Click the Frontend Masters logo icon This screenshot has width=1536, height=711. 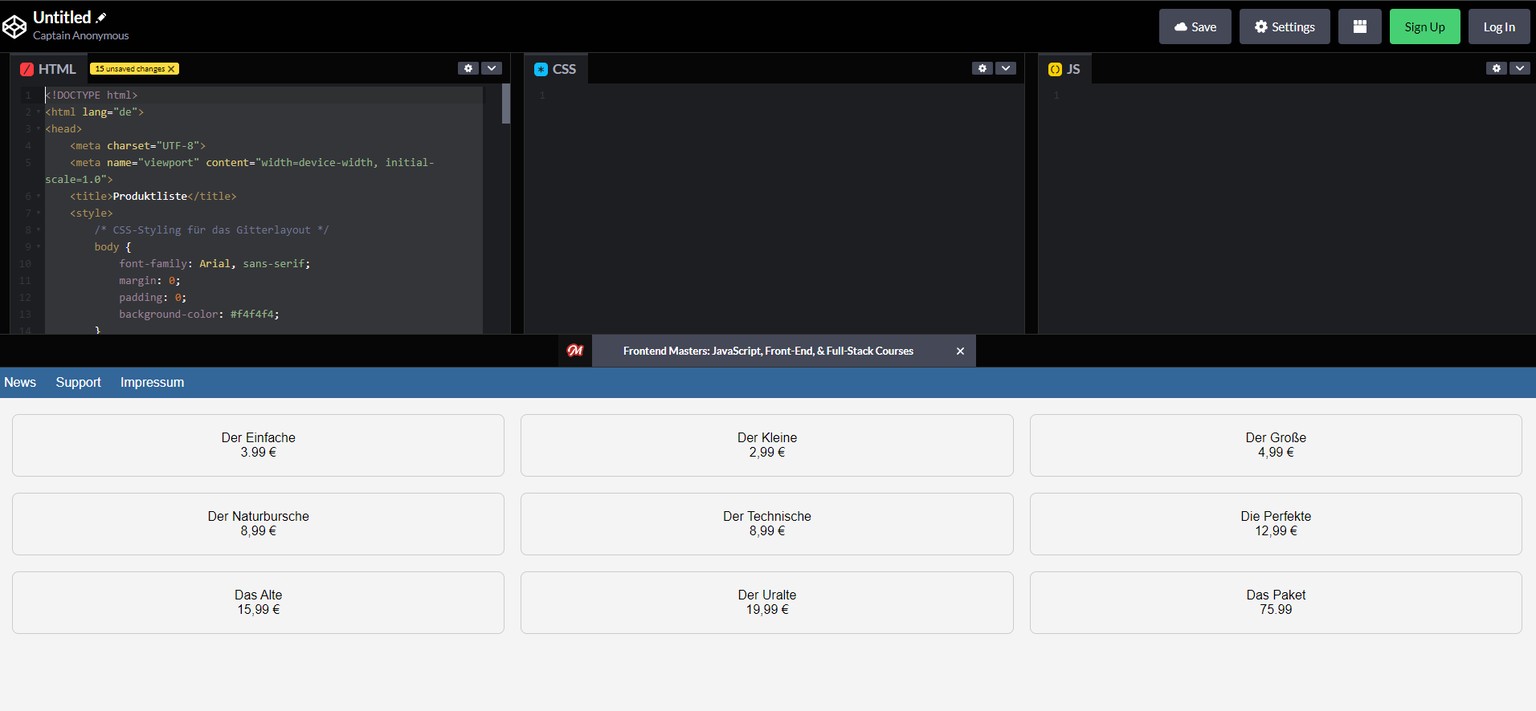575,351
